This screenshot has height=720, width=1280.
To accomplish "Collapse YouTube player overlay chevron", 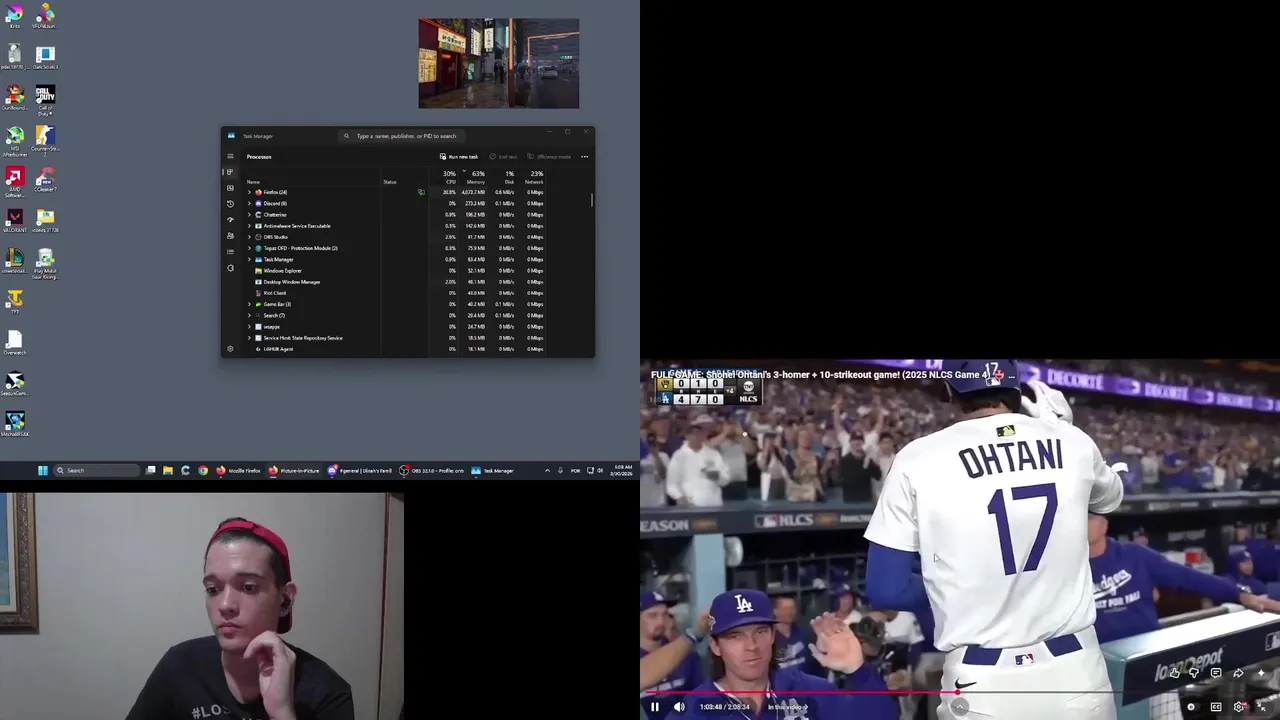I will pyautogui.click(x=959, y=707).
